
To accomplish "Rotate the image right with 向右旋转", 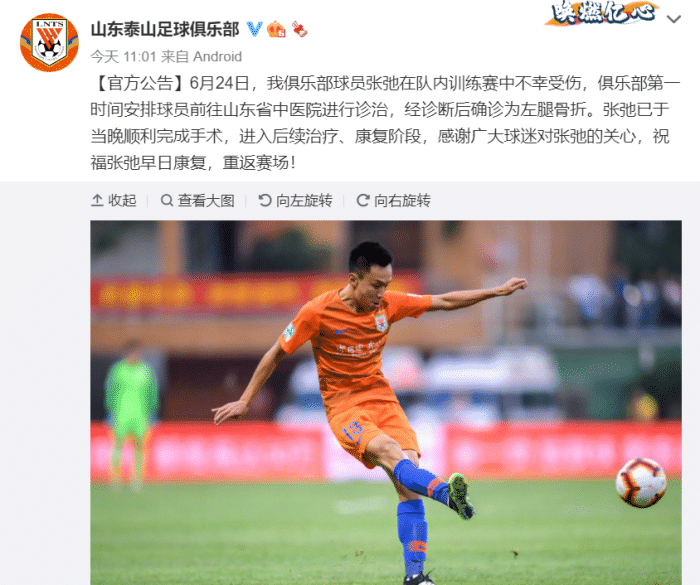I will tap(393, 201).
